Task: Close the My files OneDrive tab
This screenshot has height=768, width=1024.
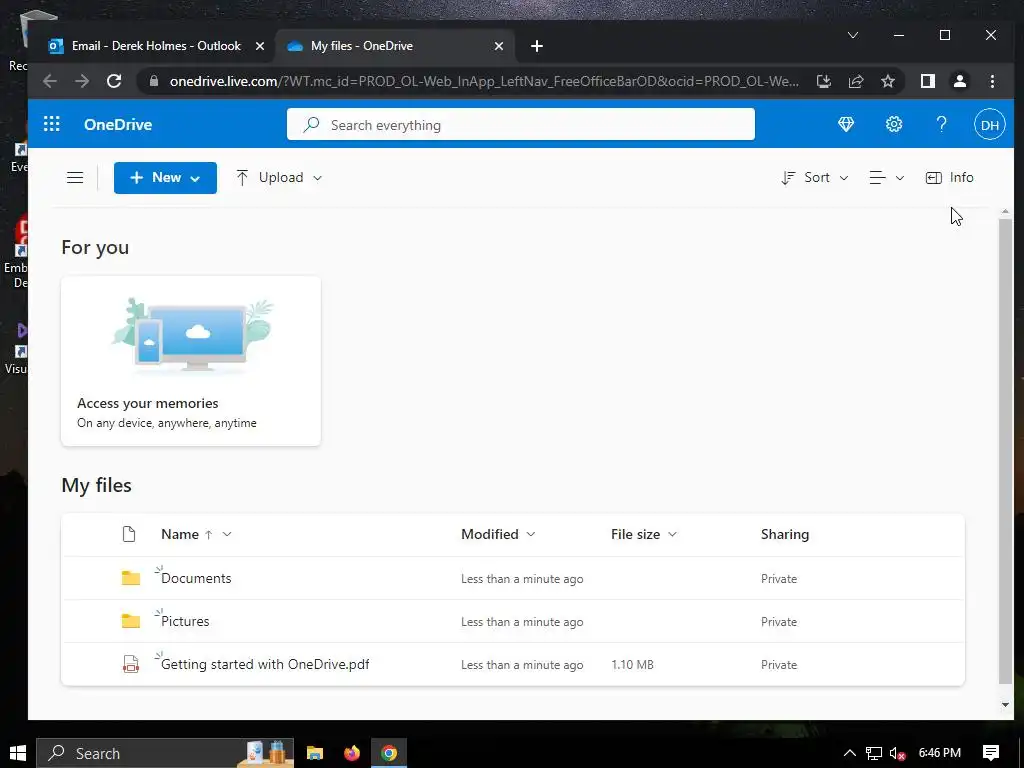Action: click(x=499, y=46)
